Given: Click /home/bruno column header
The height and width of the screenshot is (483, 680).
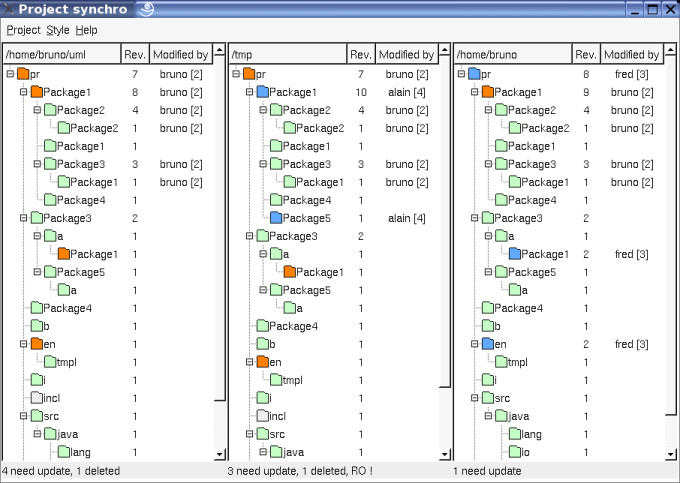Looking at the screenshot, I should [513, 54].
